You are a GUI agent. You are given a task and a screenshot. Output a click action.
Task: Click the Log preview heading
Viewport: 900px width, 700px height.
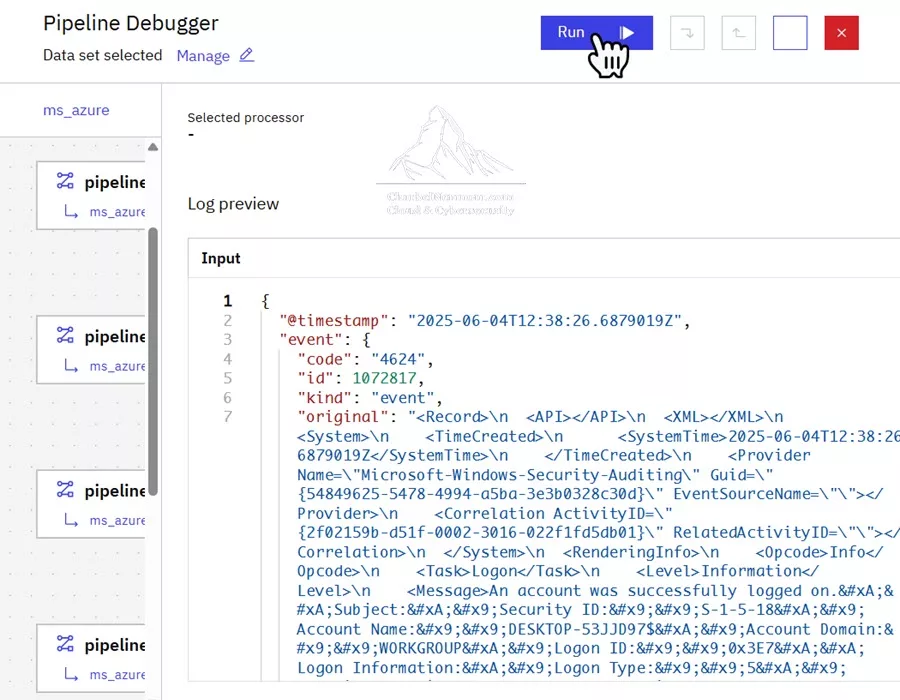(233, 204)
